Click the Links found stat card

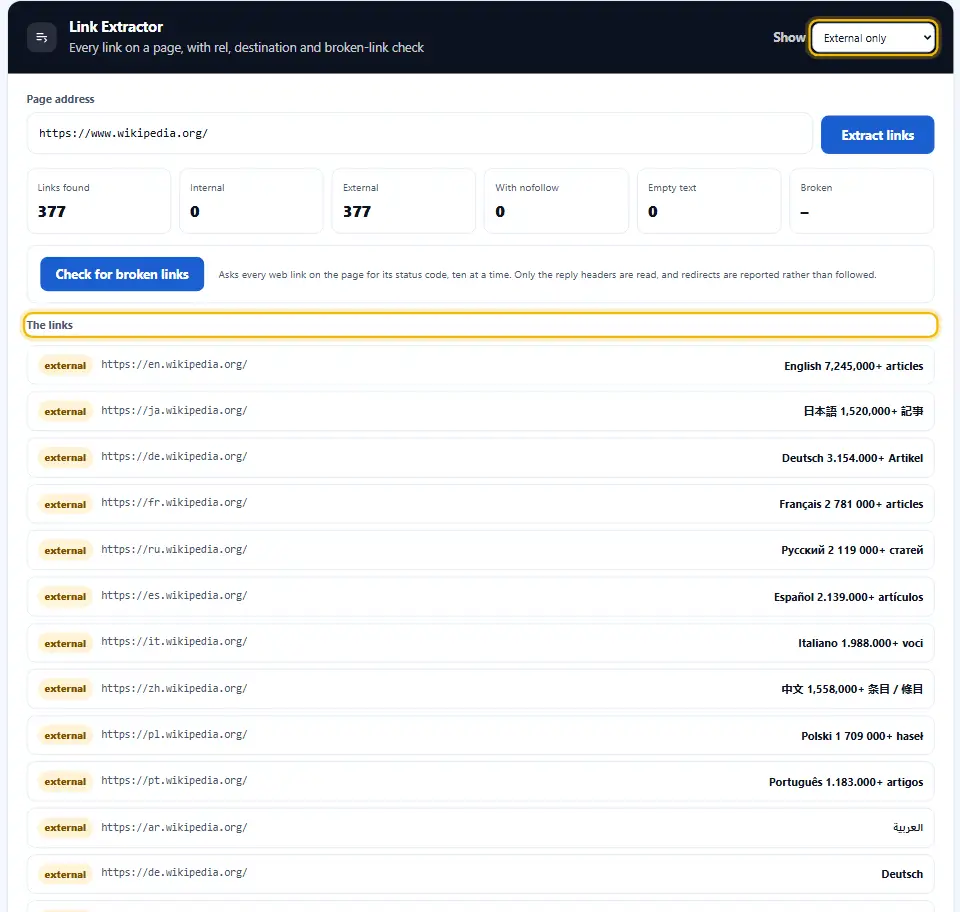click(x=99, y=201)
